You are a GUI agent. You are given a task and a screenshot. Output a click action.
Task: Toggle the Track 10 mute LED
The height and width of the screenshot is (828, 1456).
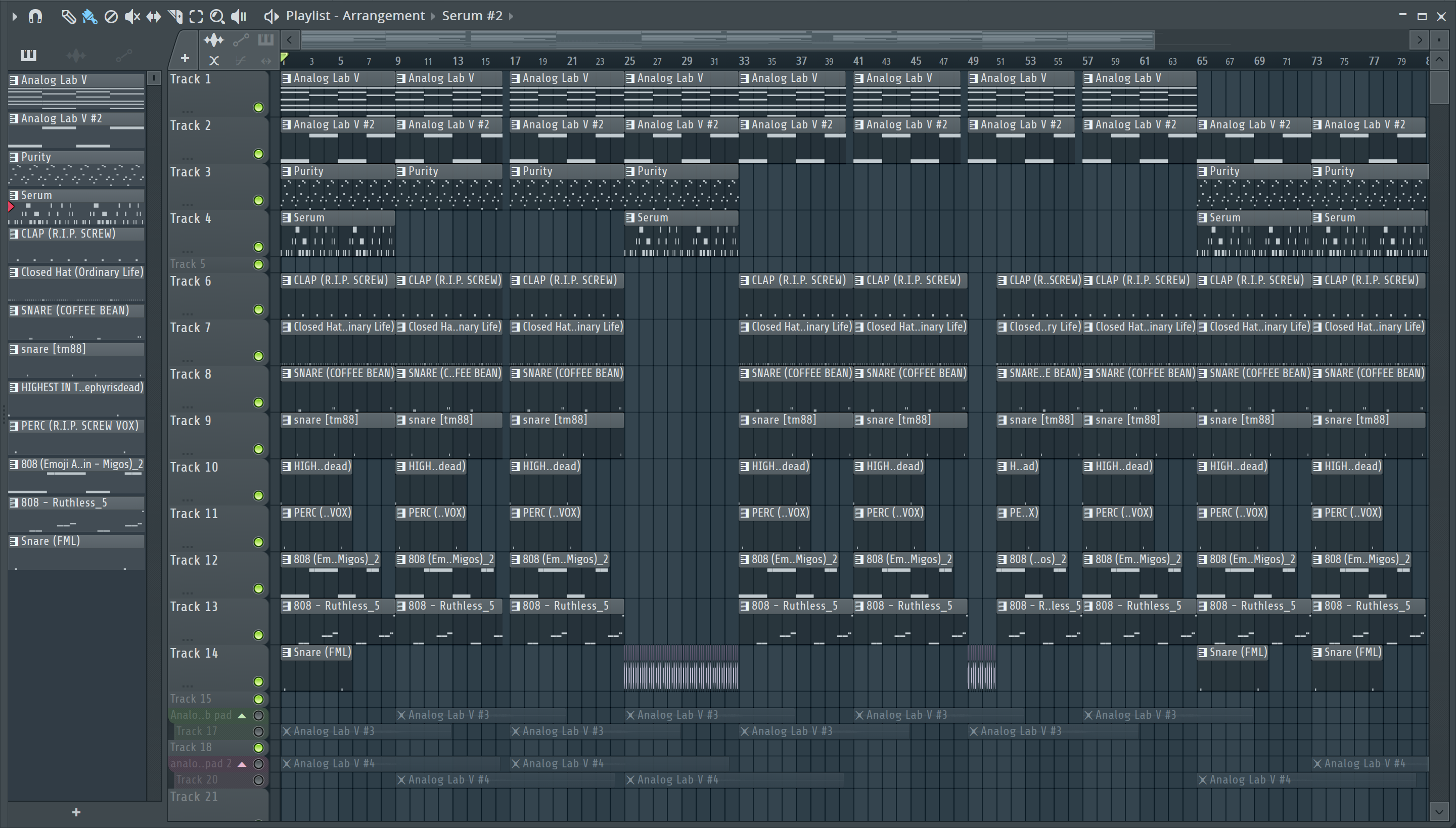click(258, 495)
